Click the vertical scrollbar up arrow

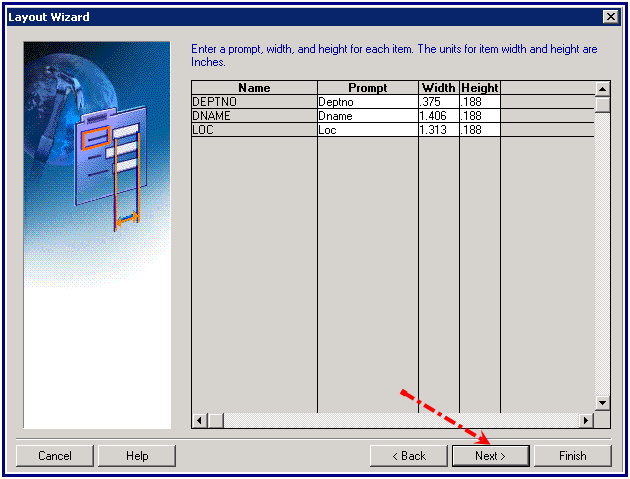602,88
